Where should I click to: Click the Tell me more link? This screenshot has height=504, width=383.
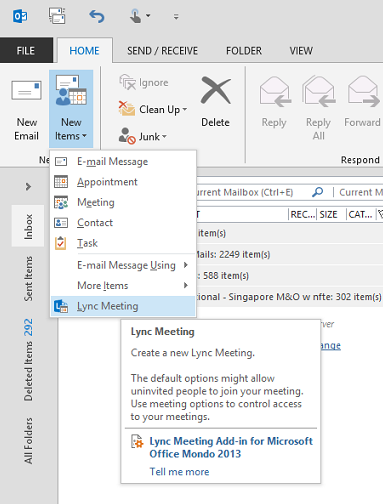(179, 472)
